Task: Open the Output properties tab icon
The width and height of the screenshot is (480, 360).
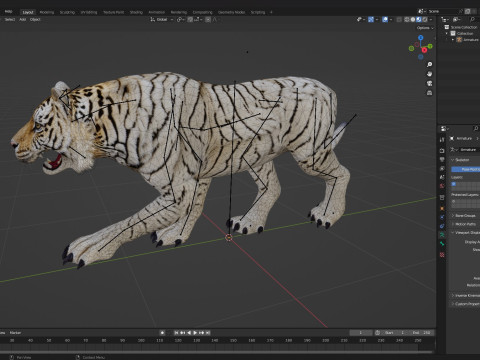Action: [442, 159]
